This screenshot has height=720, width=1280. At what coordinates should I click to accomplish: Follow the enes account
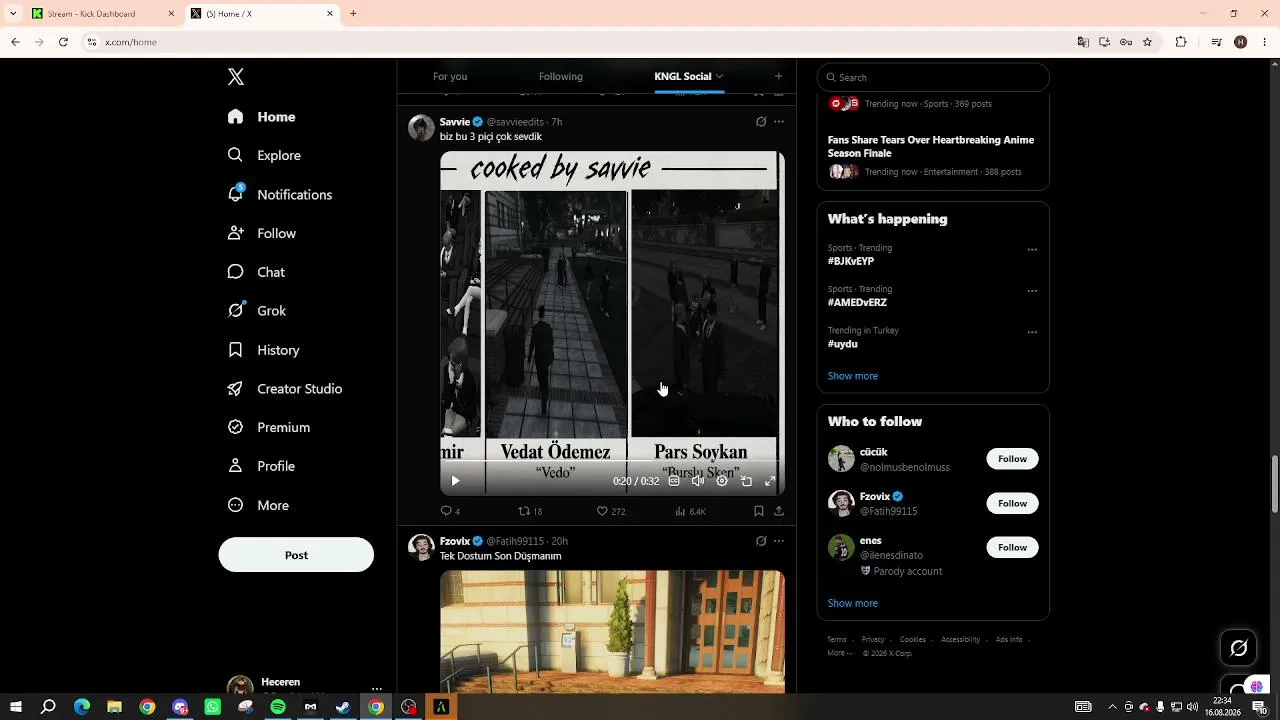pos(1012,547)
